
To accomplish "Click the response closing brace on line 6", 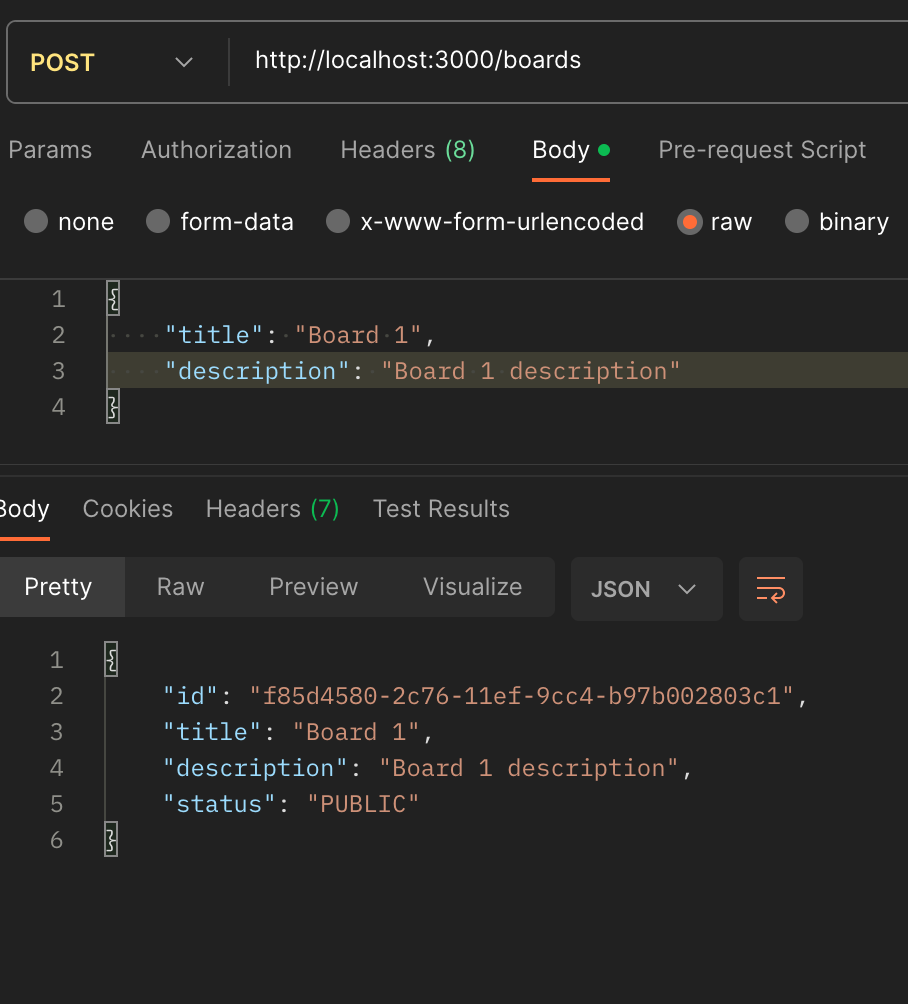I will [x=111, y=839].
